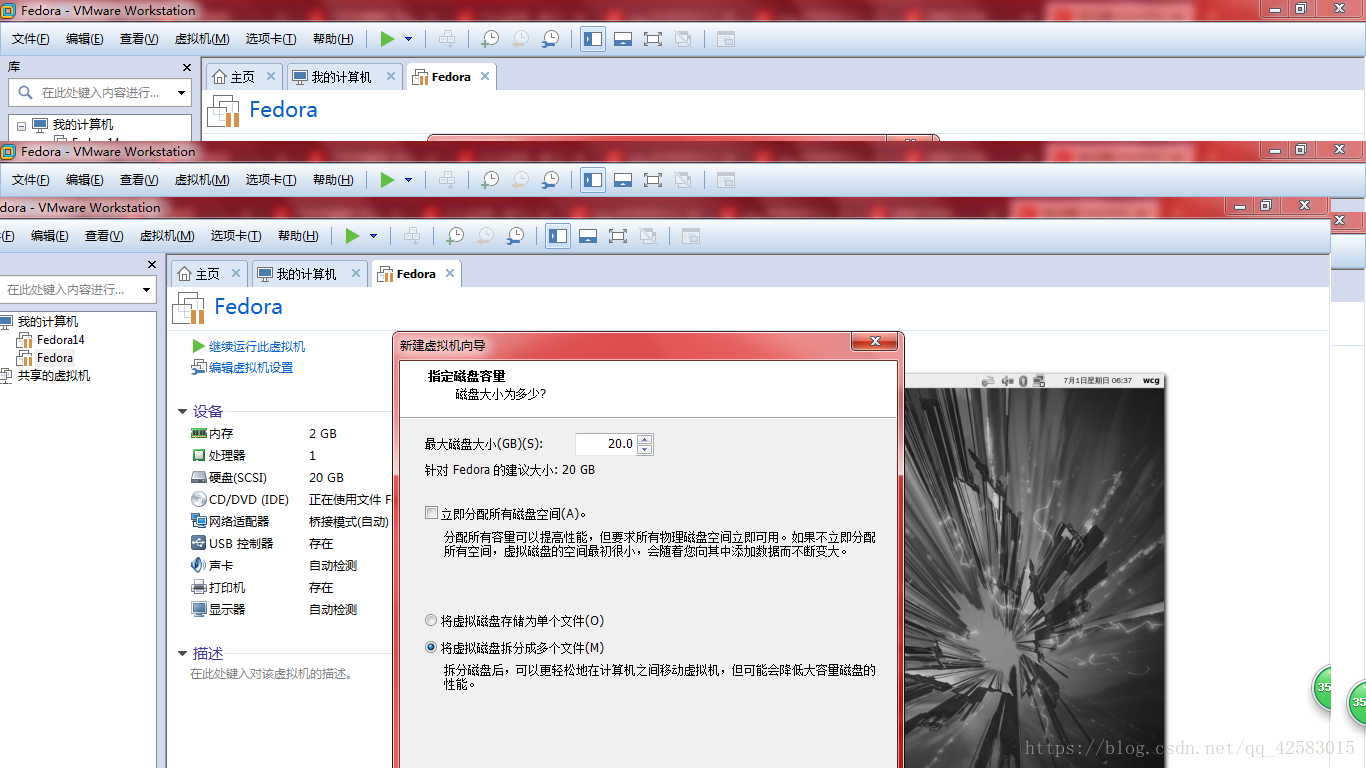
Task: Click thumbnail bar icon in middle window toolbar
Action: pyautogui.click(x=623, y=180)
